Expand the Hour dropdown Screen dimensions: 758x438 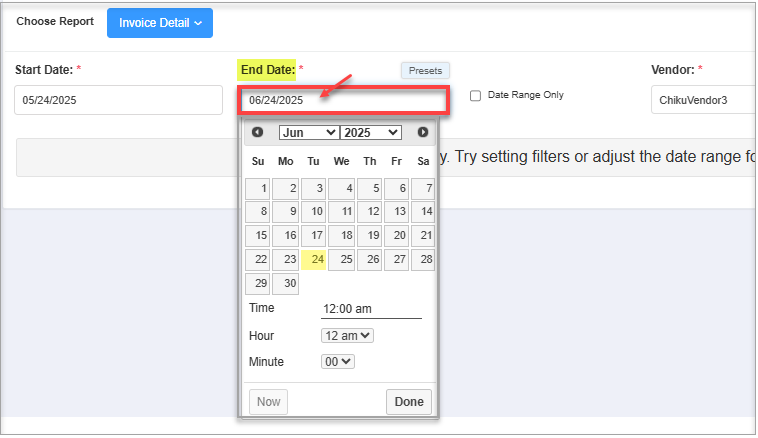coord(347,336)
